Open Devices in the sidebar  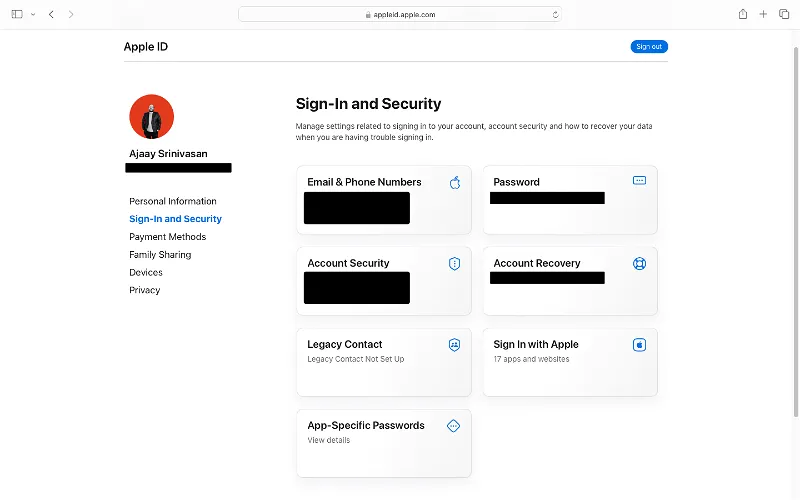click(146, 272)
